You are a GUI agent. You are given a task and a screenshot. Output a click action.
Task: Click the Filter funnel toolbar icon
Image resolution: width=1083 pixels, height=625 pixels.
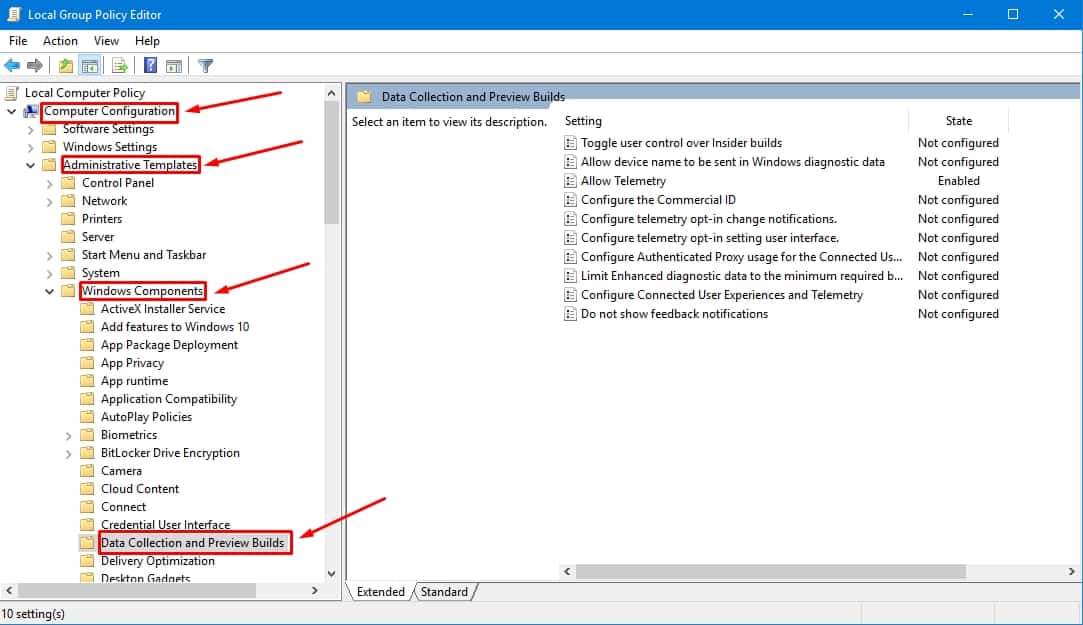click(205, 66)
